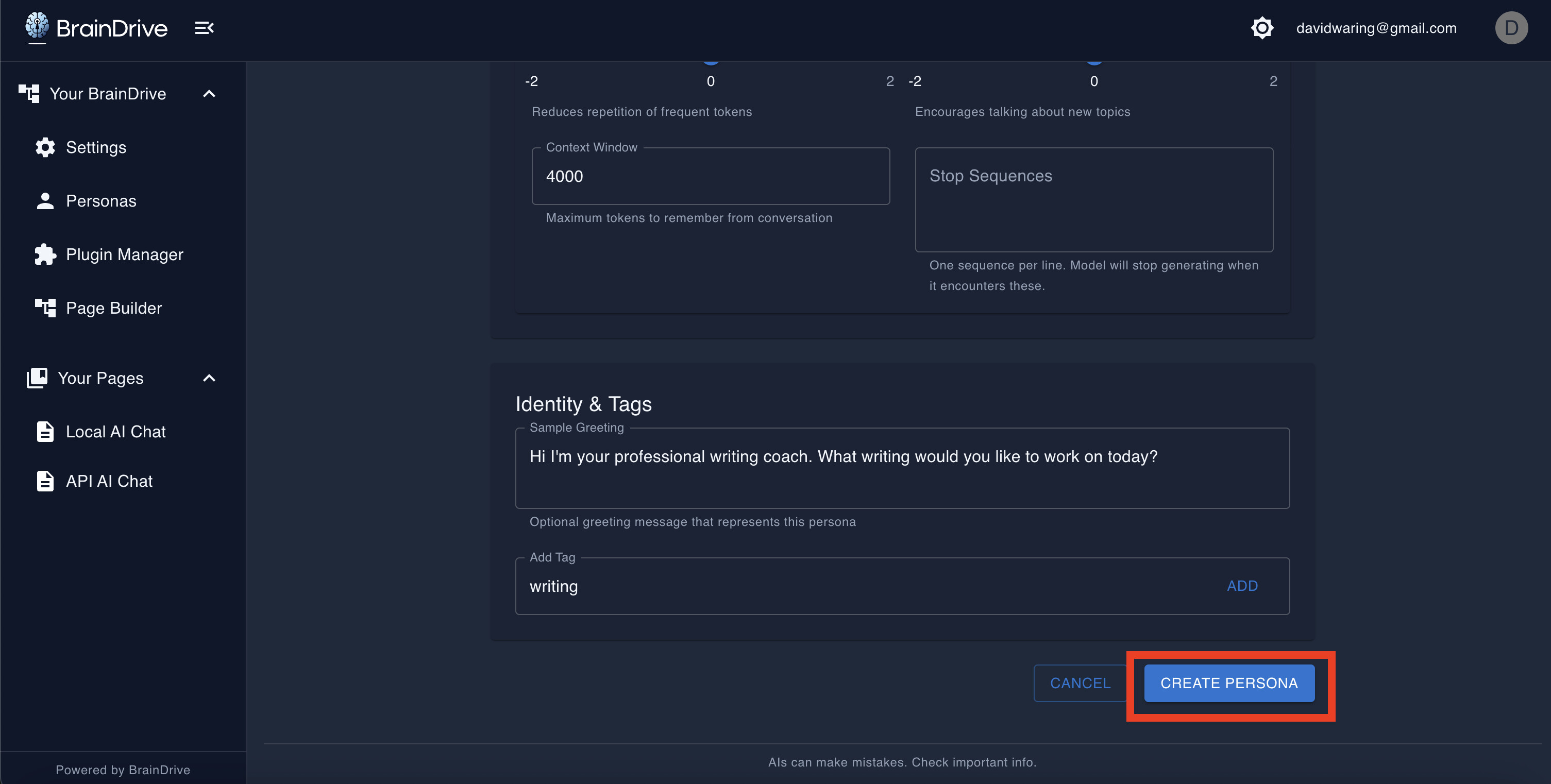Click the BrainDrive brain logo icon
The image size is (1551, 784).
coord(37,26)
